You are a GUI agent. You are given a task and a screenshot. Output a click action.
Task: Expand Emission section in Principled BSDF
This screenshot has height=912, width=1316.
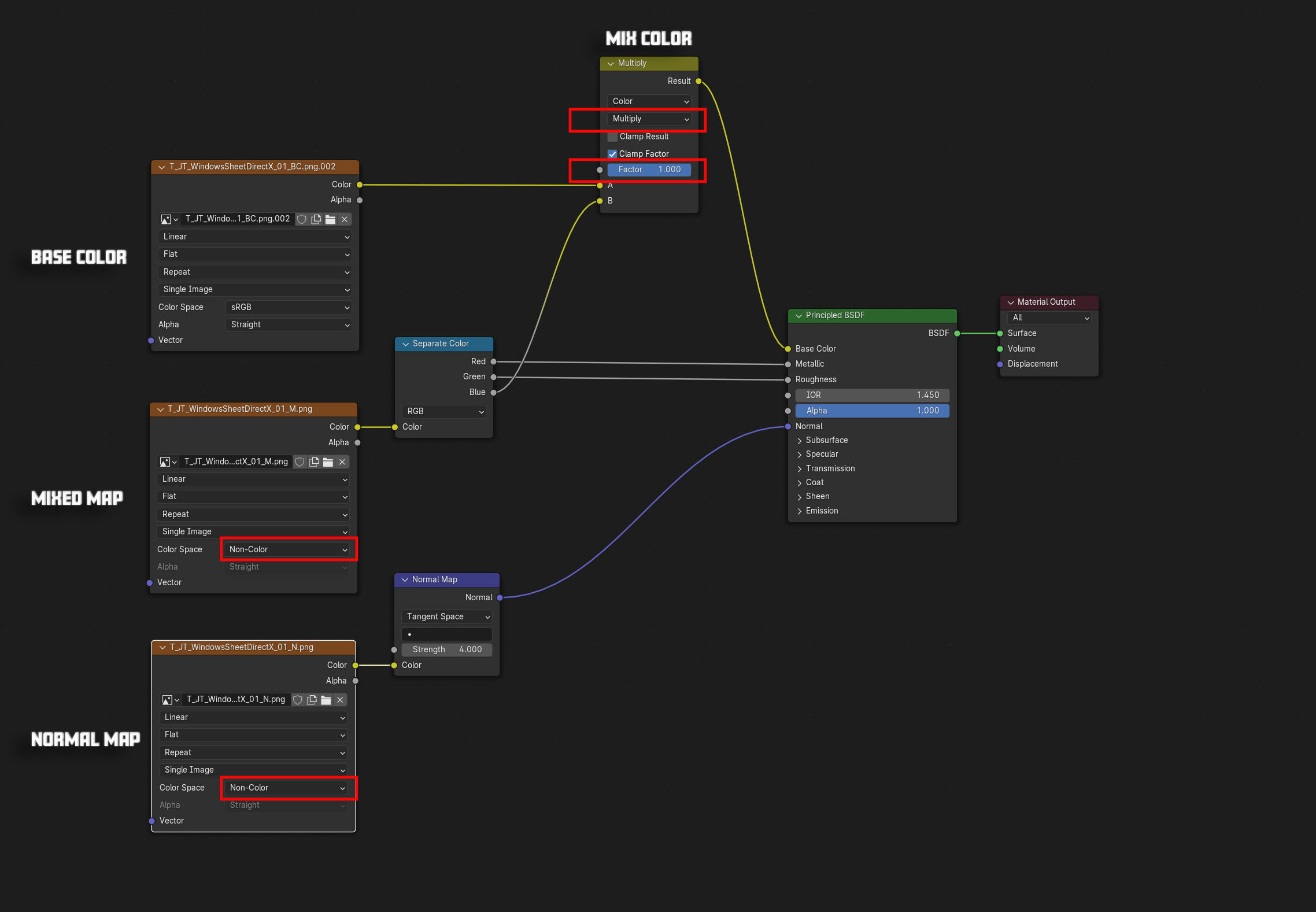(800, 511)
